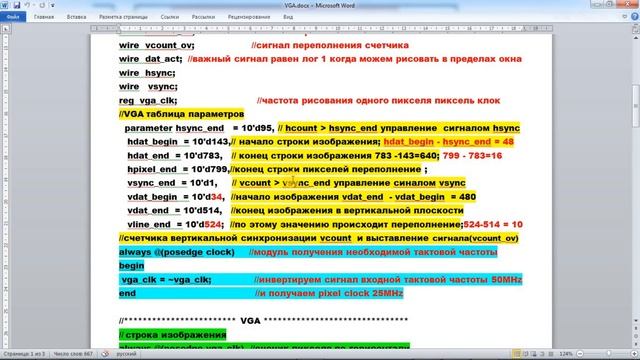Click the text 'vsync_end = 10'd1,'

[172, 183]
